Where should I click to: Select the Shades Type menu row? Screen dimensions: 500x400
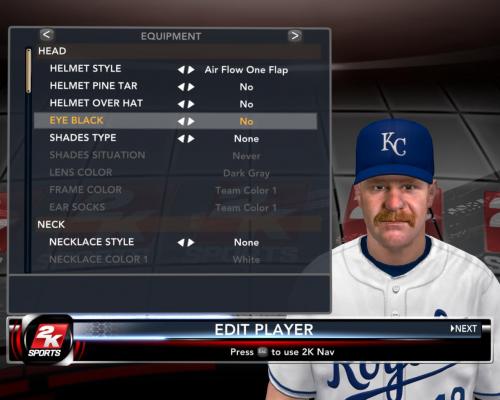pyautogui.click(x=176, y=138)
